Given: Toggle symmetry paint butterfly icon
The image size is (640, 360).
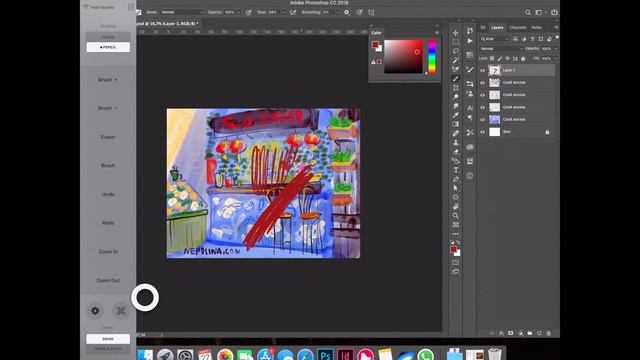Looking at the screenshot, I should point(371,12).
